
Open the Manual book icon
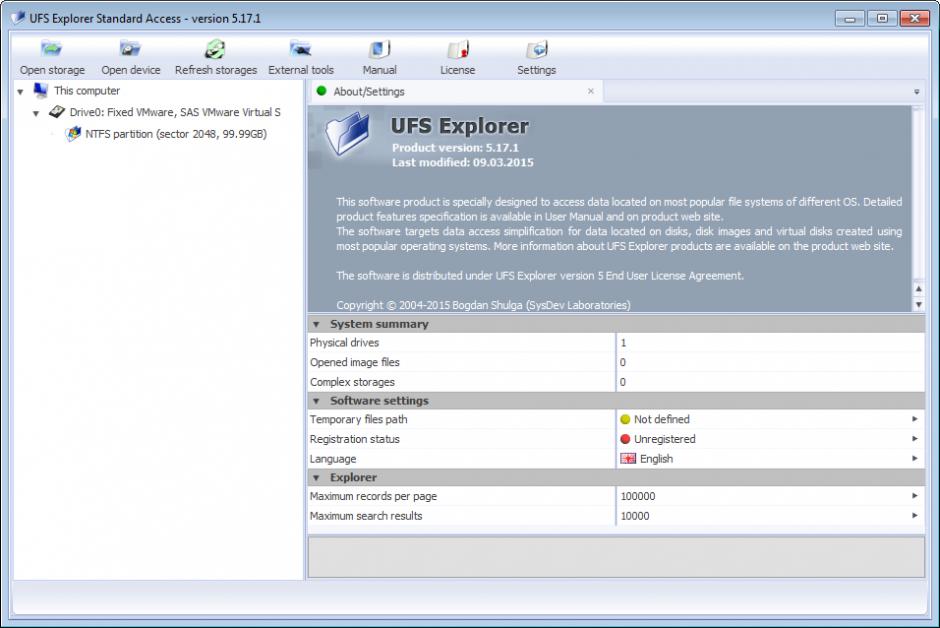(379, 49)
